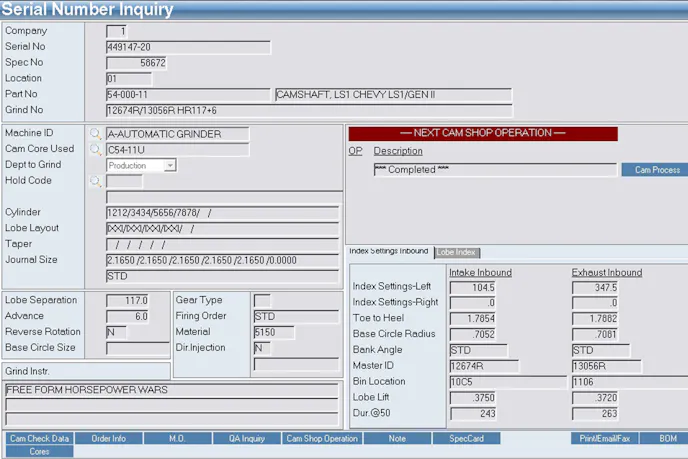View the SpecCard

pos(466,438)
